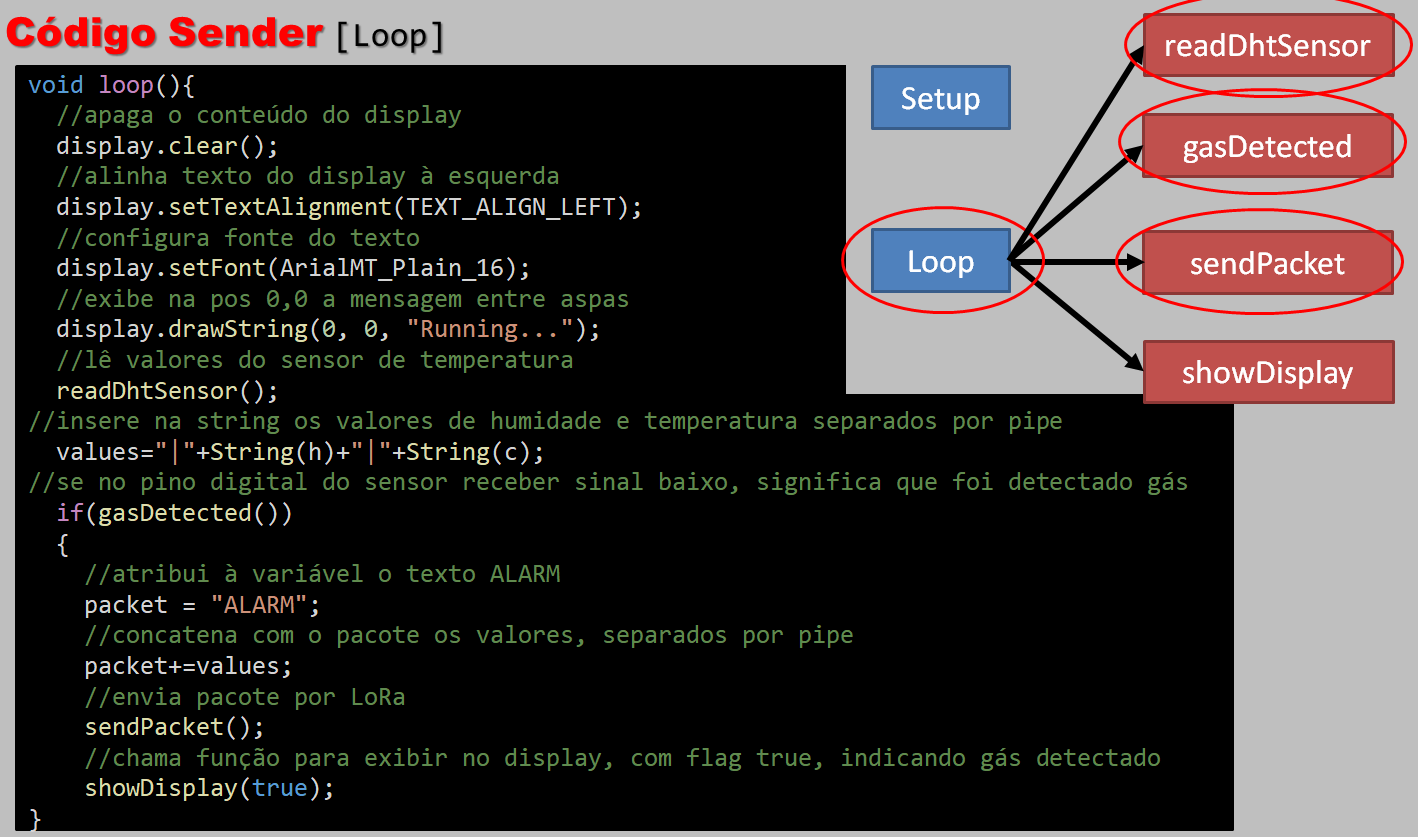This screenshot has width=1418, height=837.
Task: Click comment '//insere na string os valores de humidade'
Action: pos(545,421)
